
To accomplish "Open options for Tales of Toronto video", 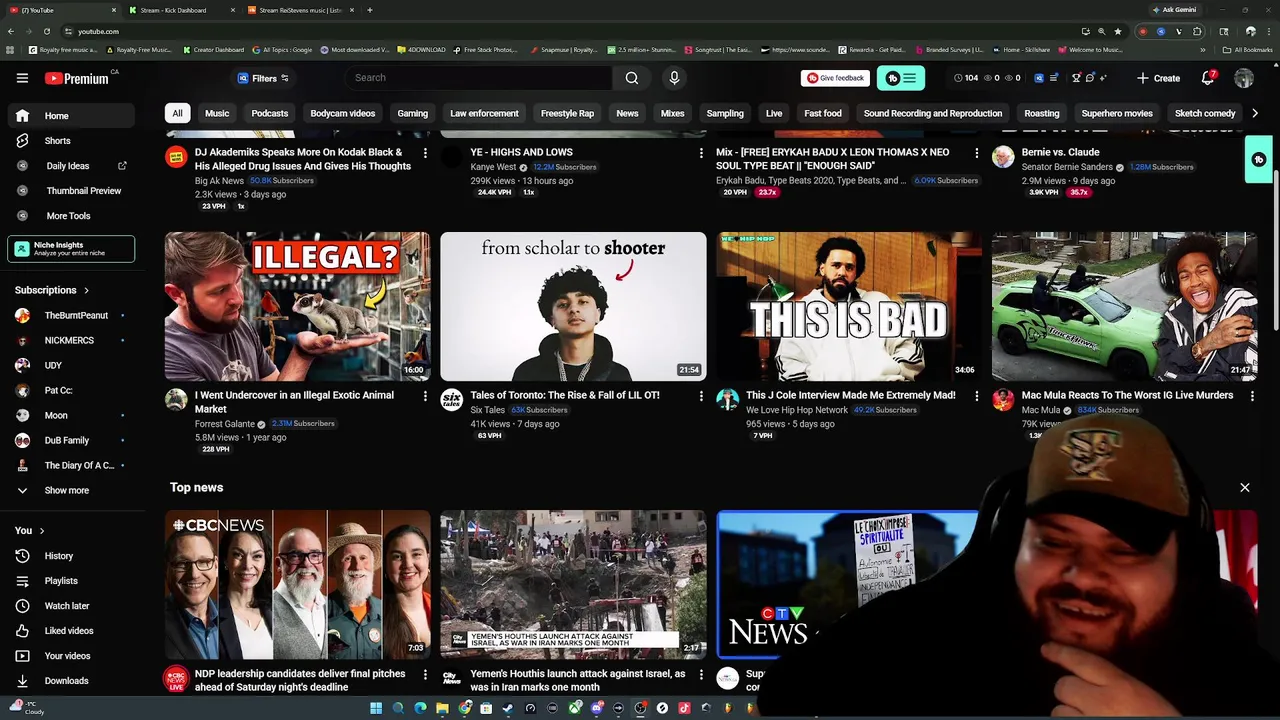I will pyautogui.click(x=701, y=396).
